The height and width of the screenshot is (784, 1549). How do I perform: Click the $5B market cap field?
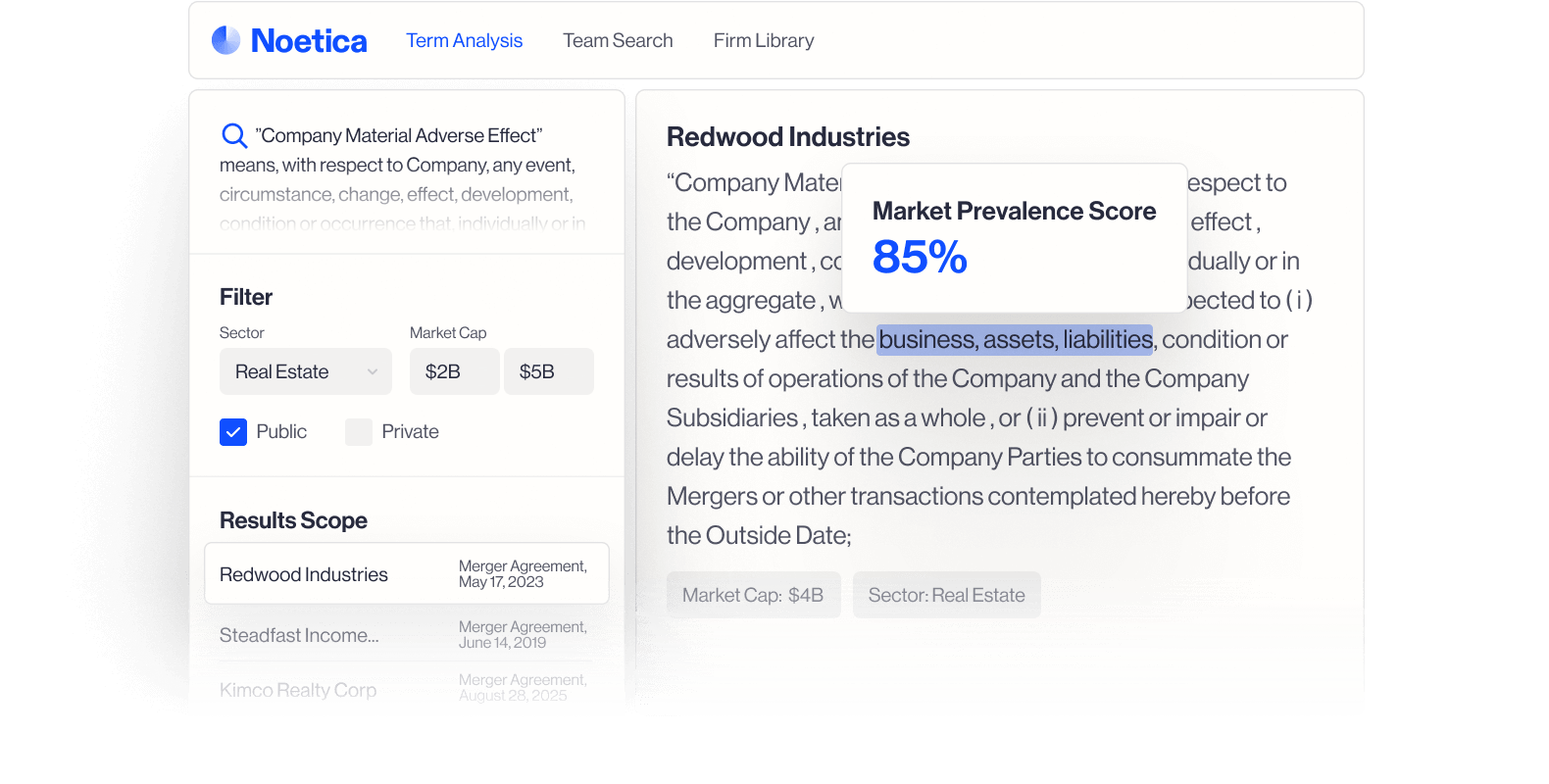point(548,371)
